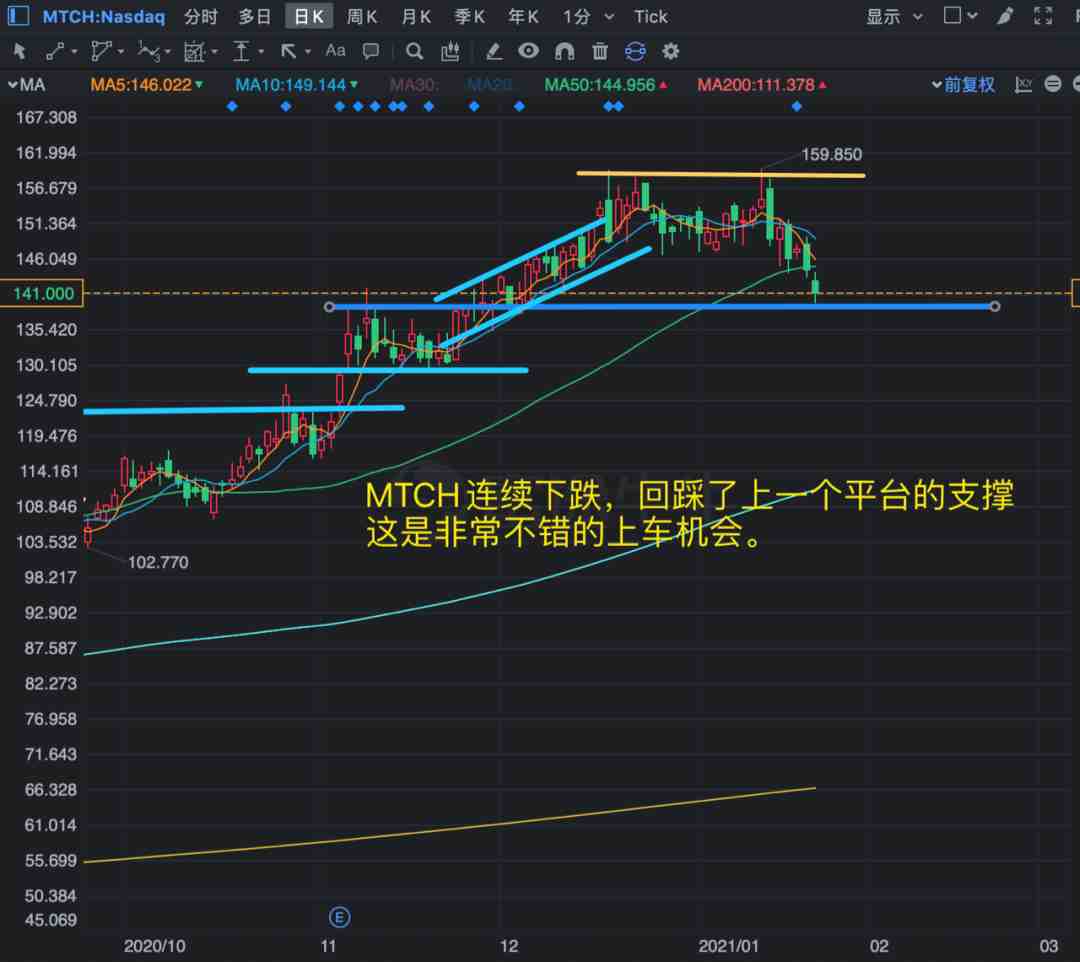Viewport: 1080px width, 962px height.
Task: Delete drawings with the trash icon
Action: tap(600, 51)
